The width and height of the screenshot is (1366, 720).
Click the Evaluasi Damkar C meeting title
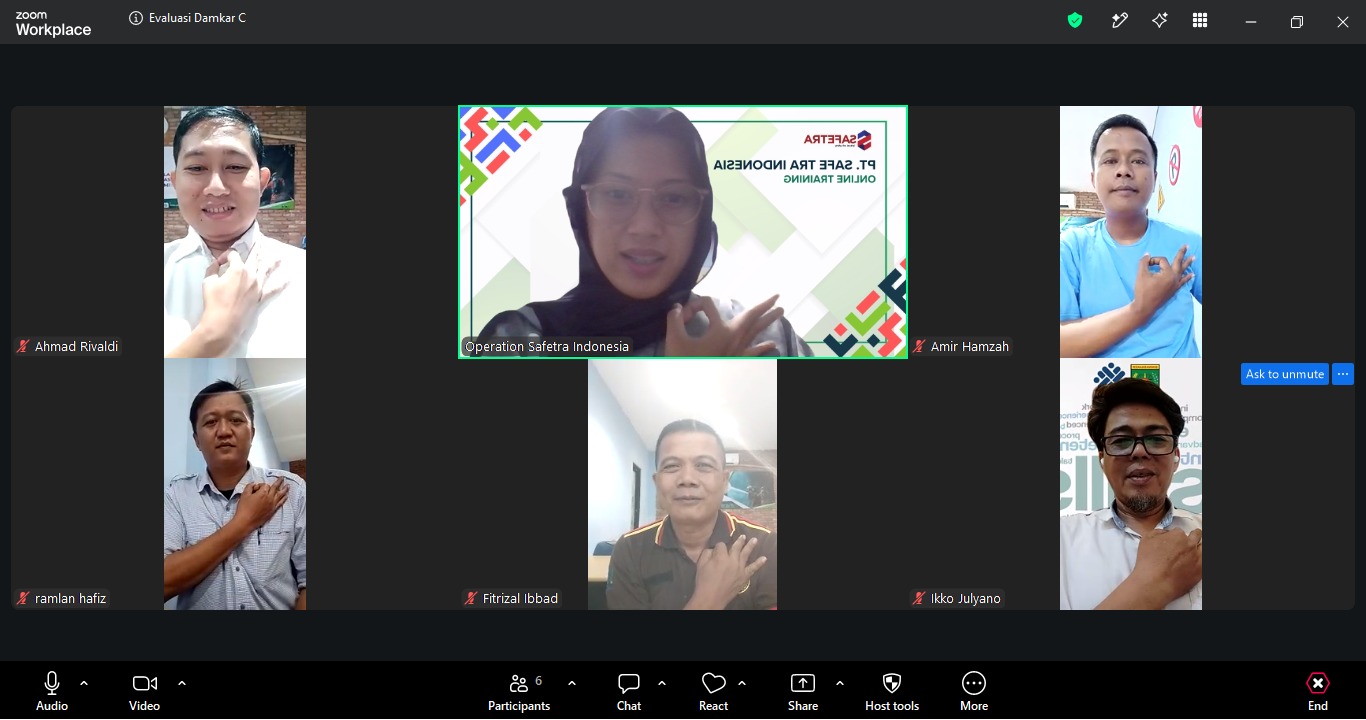point(197,18)
